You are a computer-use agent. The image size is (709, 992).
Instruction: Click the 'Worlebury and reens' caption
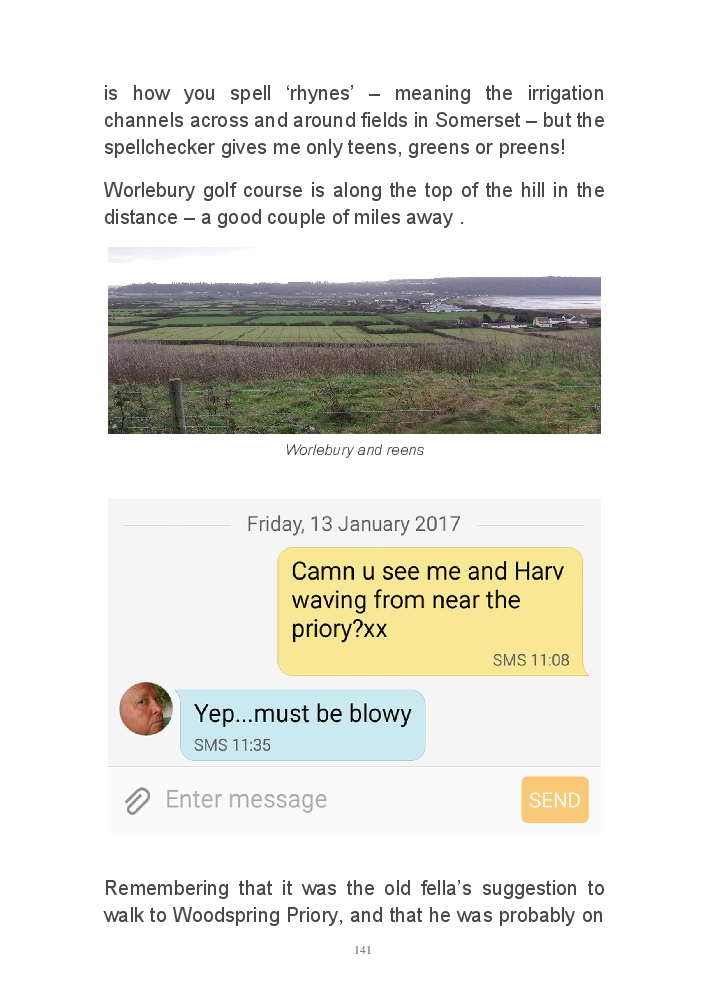pyautogui.click(x=354, y=450)
